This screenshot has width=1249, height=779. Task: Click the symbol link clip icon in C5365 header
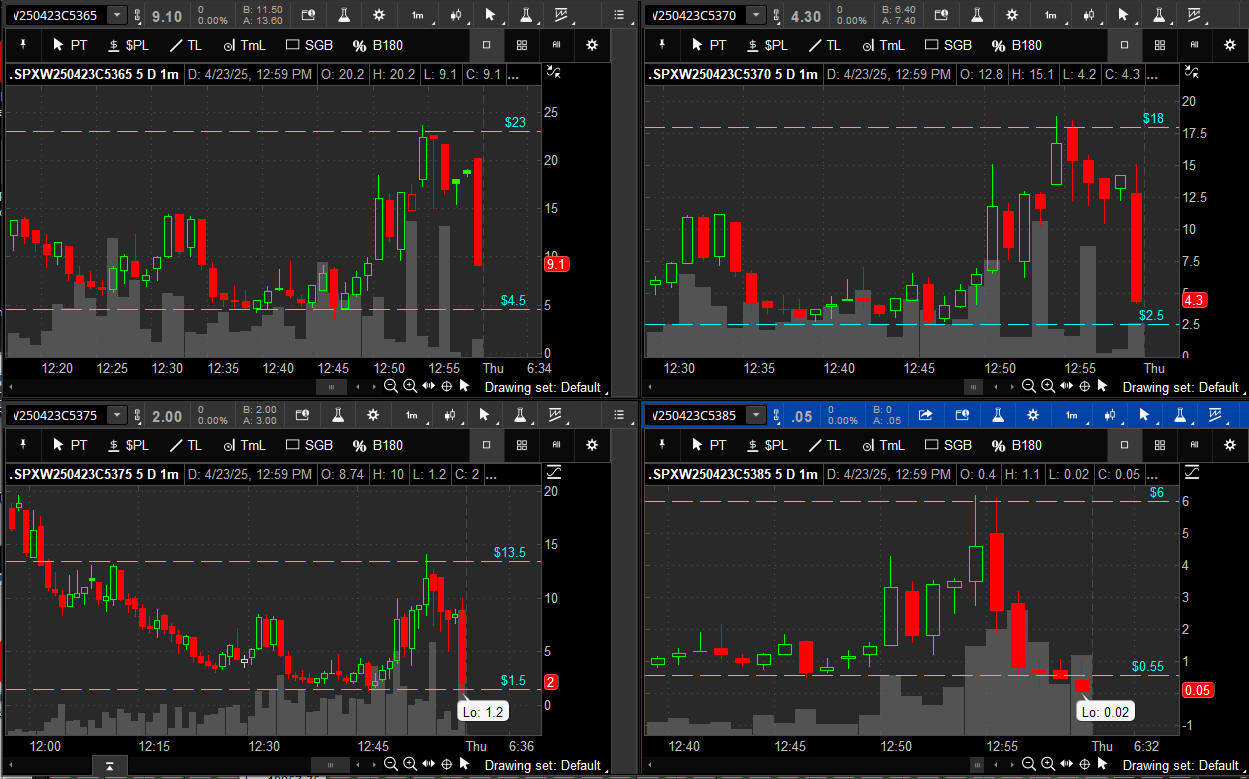[139, 15]
